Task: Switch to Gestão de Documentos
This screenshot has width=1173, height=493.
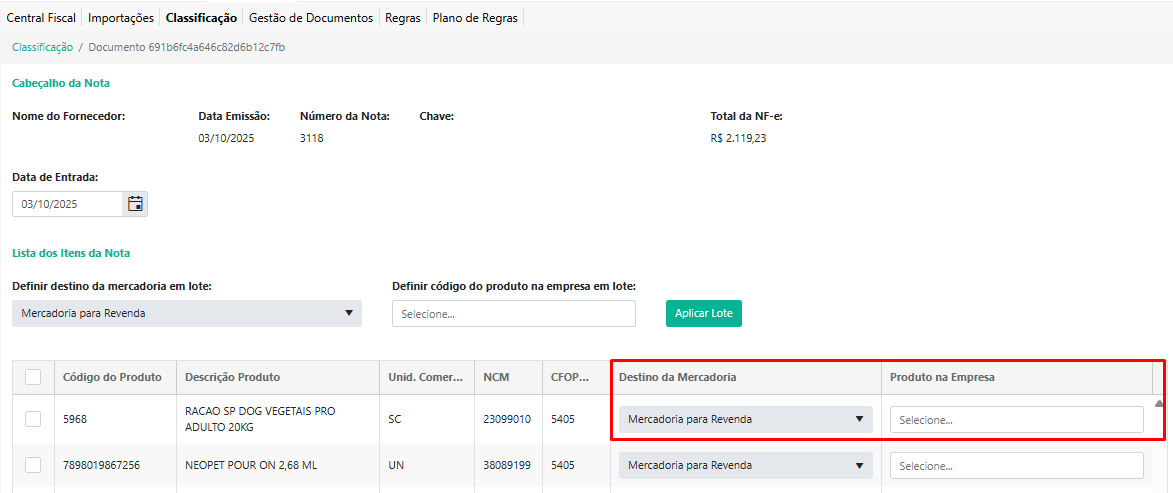Action: pos(311,18)
